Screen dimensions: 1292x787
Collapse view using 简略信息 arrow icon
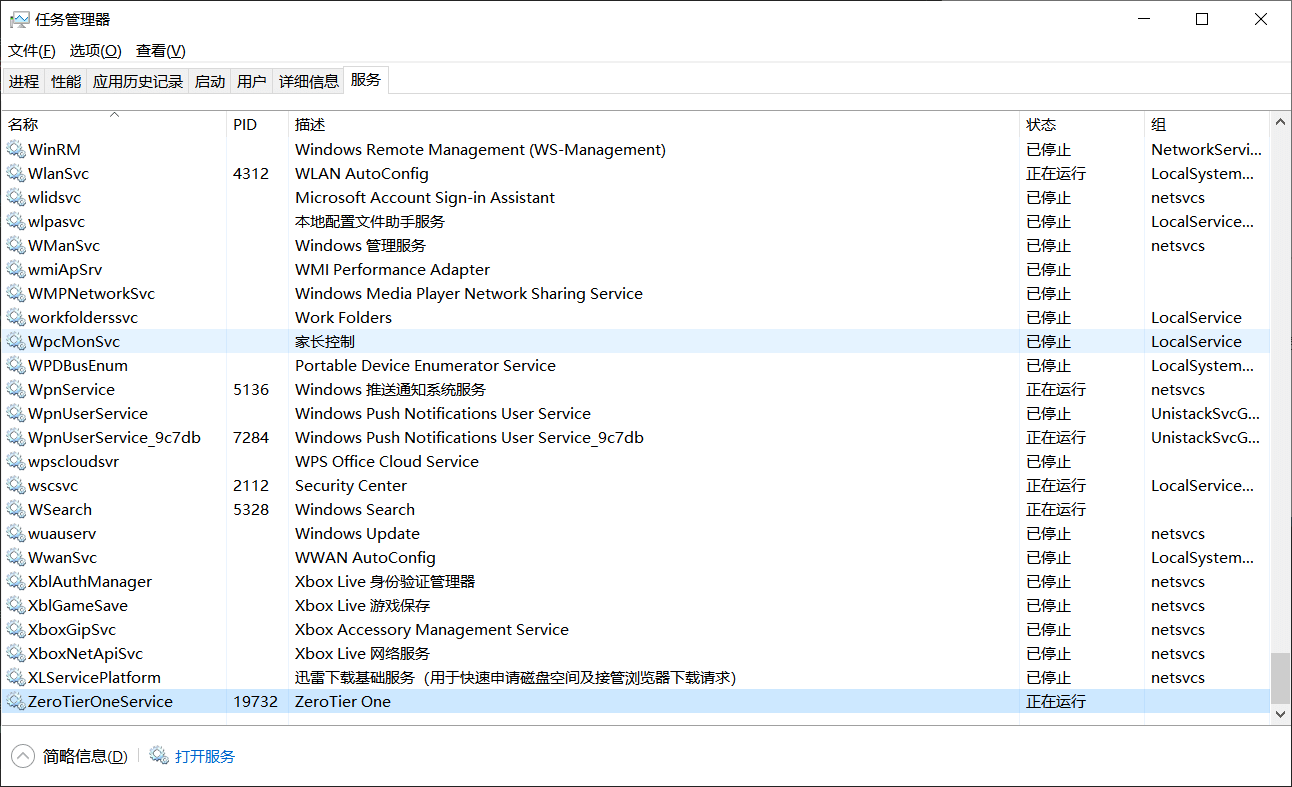pyautogui.click(x=23, y=756)
